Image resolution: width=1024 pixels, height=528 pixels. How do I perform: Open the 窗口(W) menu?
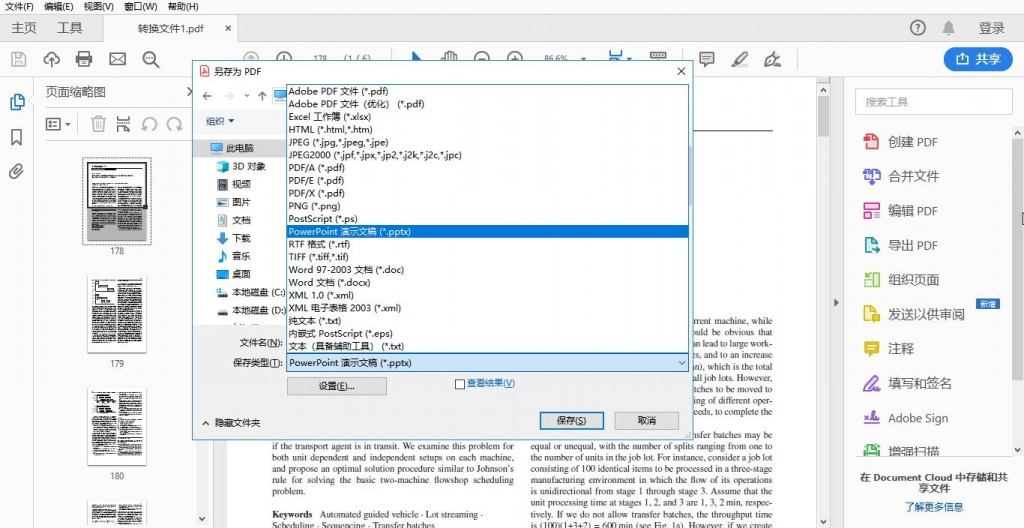(140, 7)
